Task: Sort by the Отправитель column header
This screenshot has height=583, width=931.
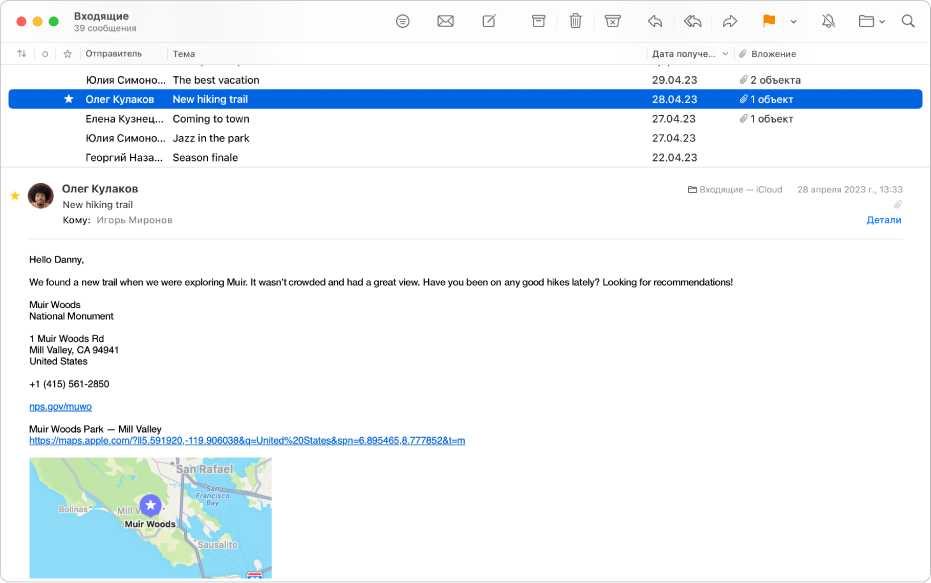Action: click(x=113, y=54)
